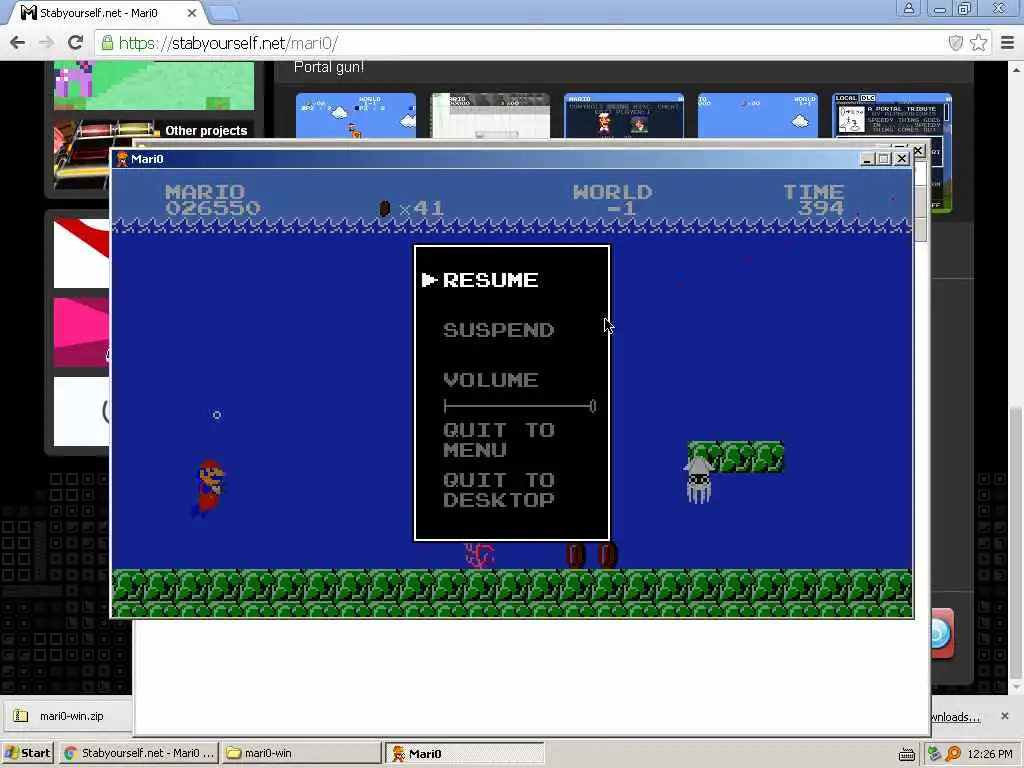Click the browser back arrow
1024x768 pixels.
pos(18,43)
